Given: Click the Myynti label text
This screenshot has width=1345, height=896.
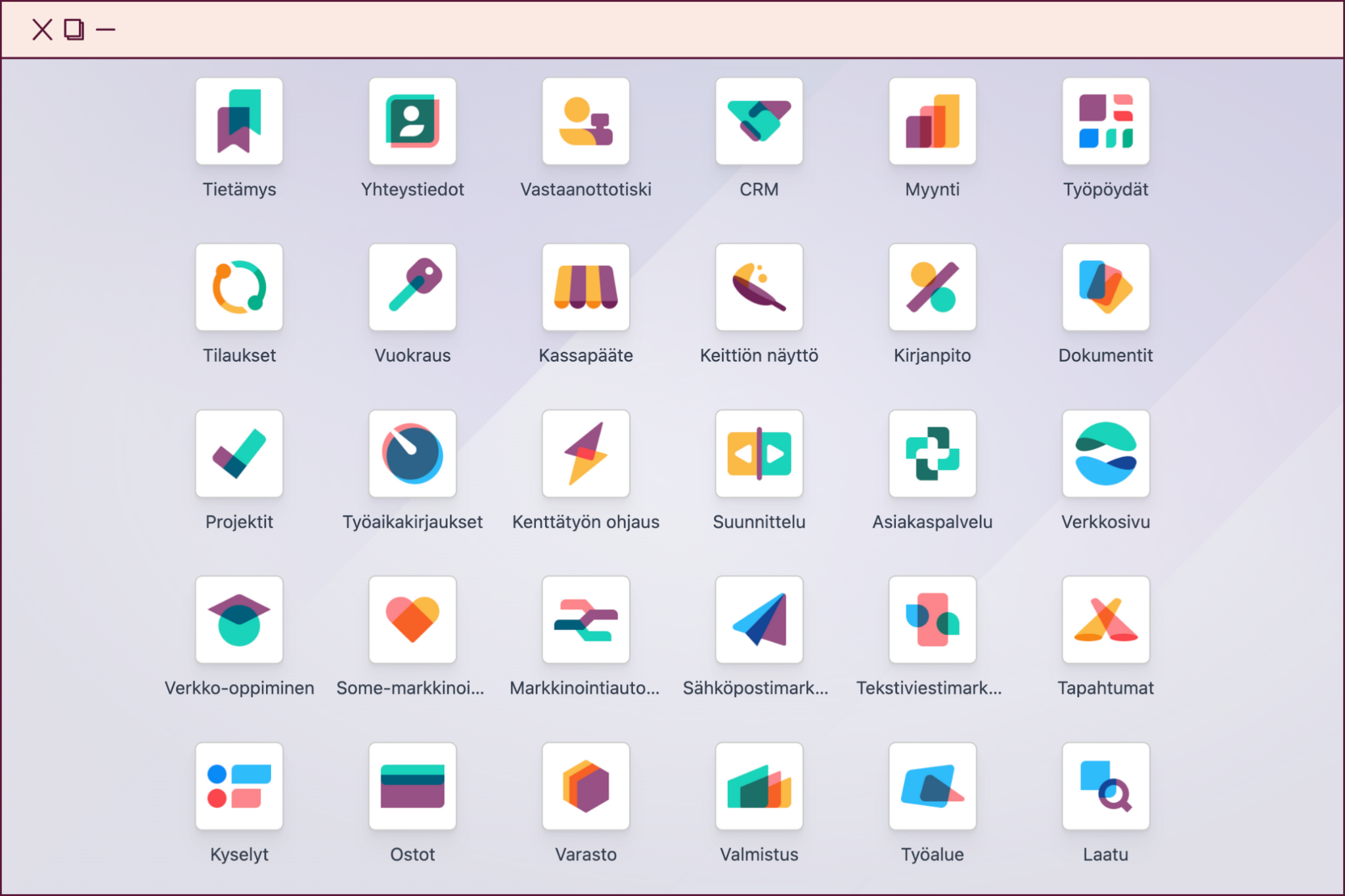Looking at the screenshot, I should click(932, 190).
